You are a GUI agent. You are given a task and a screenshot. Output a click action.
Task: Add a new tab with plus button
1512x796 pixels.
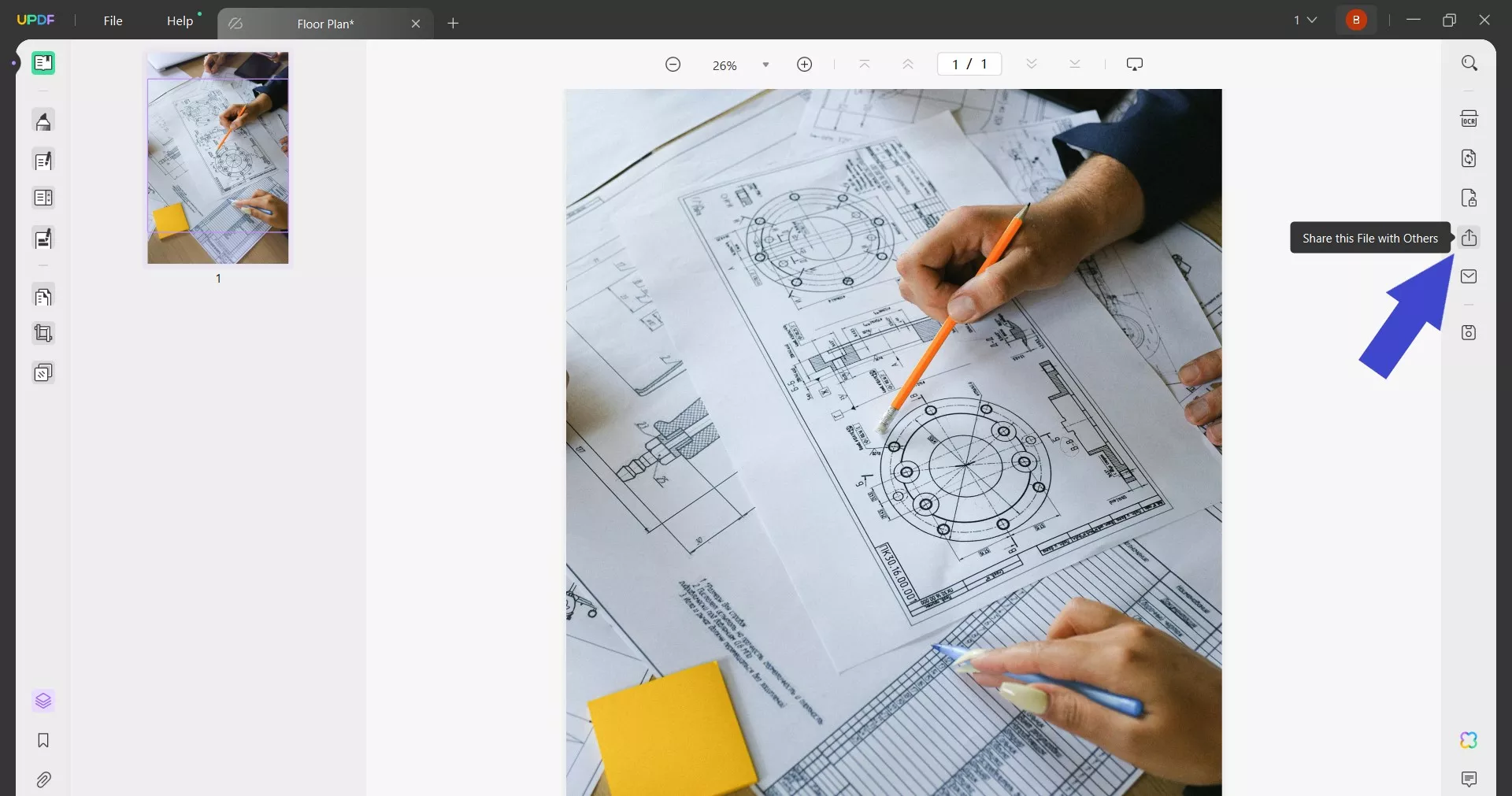tap(453, 24)
